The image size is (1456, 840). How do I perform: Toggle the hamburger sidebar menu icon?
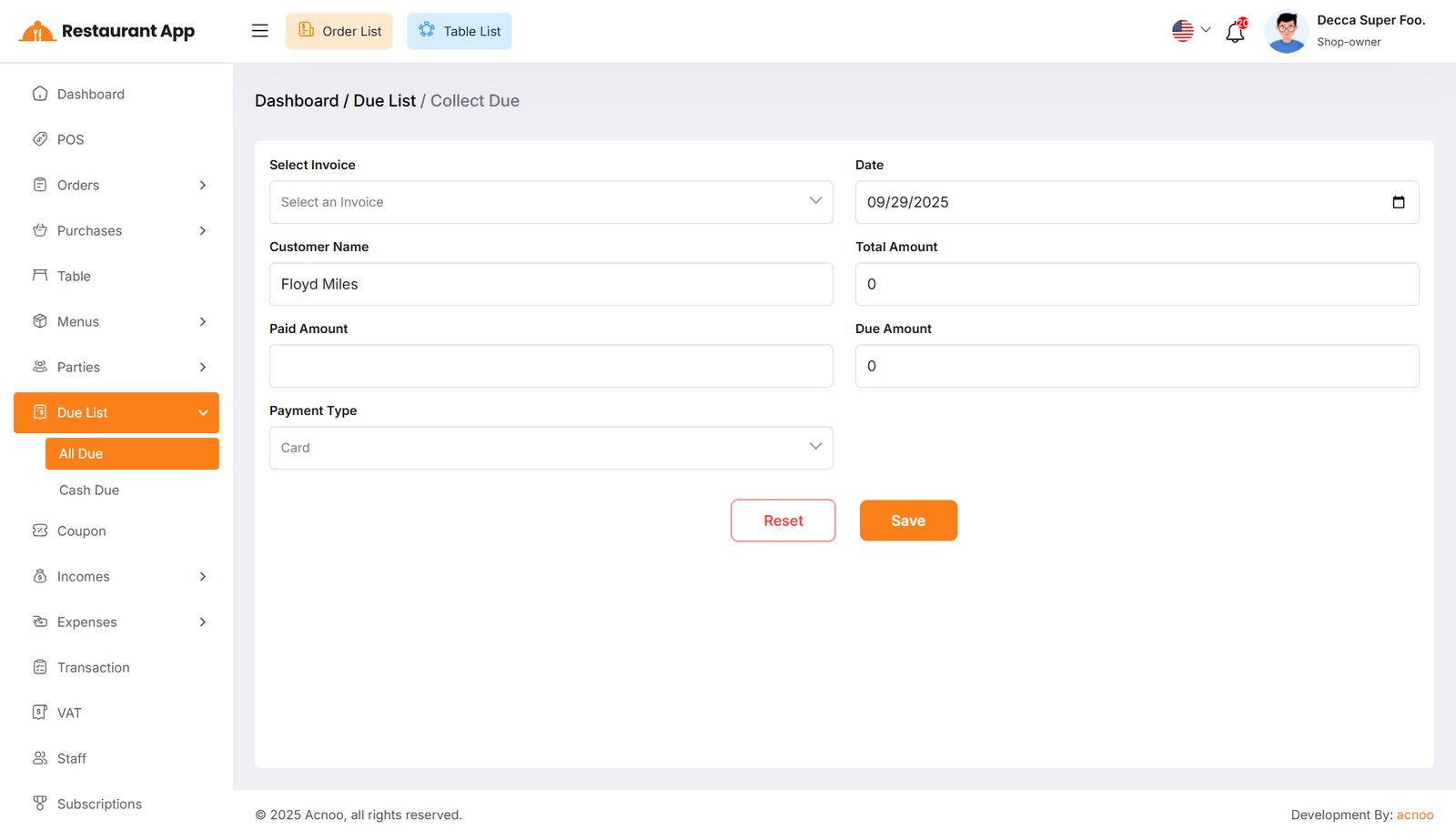point(259,31)
